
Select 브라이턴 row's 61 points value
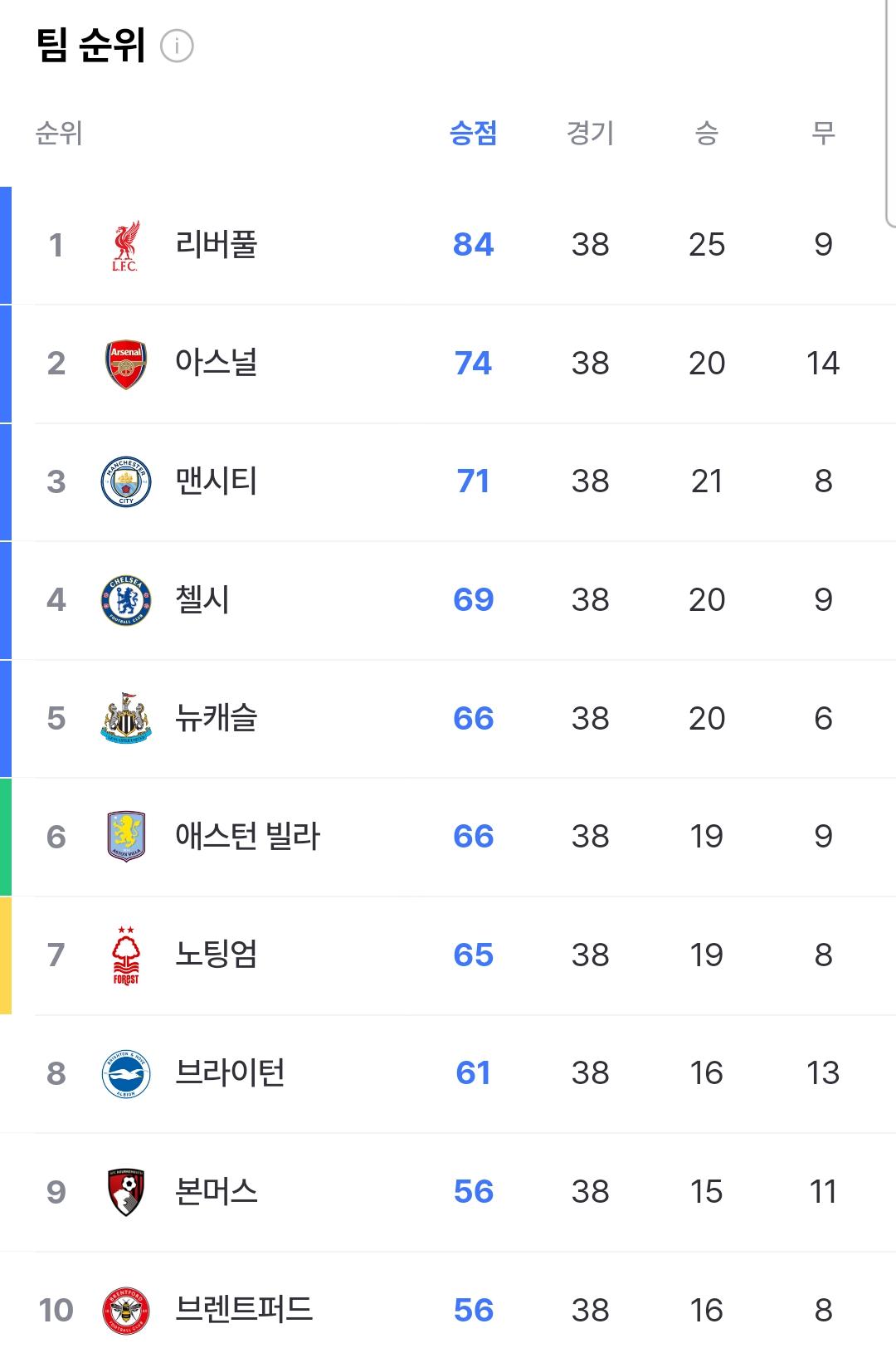tap(473, 1073)
